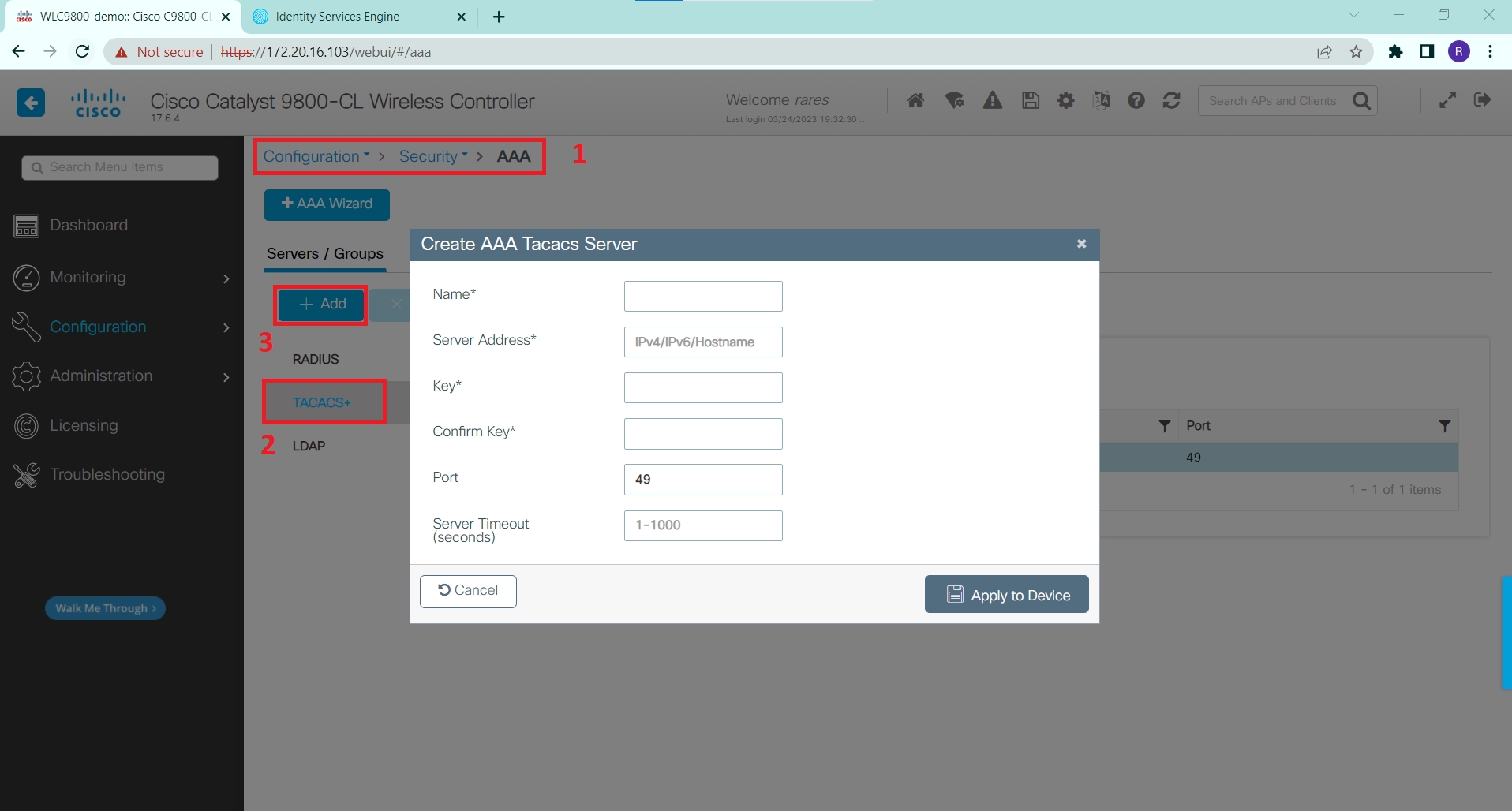Open the Security breadcrumb dropdown
The image size is (1512, 811).
point(433,156)
